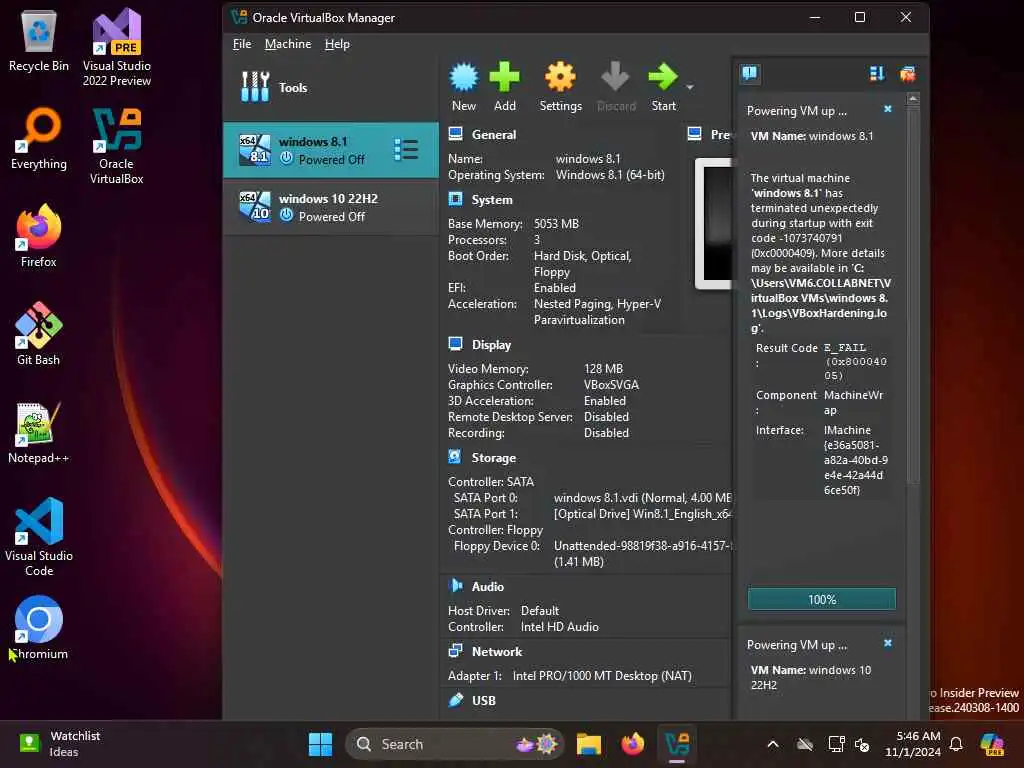Screen dimensions: 1024x768
Task: Open File Explorer from taskbar
Action: [x=588, y=744]
